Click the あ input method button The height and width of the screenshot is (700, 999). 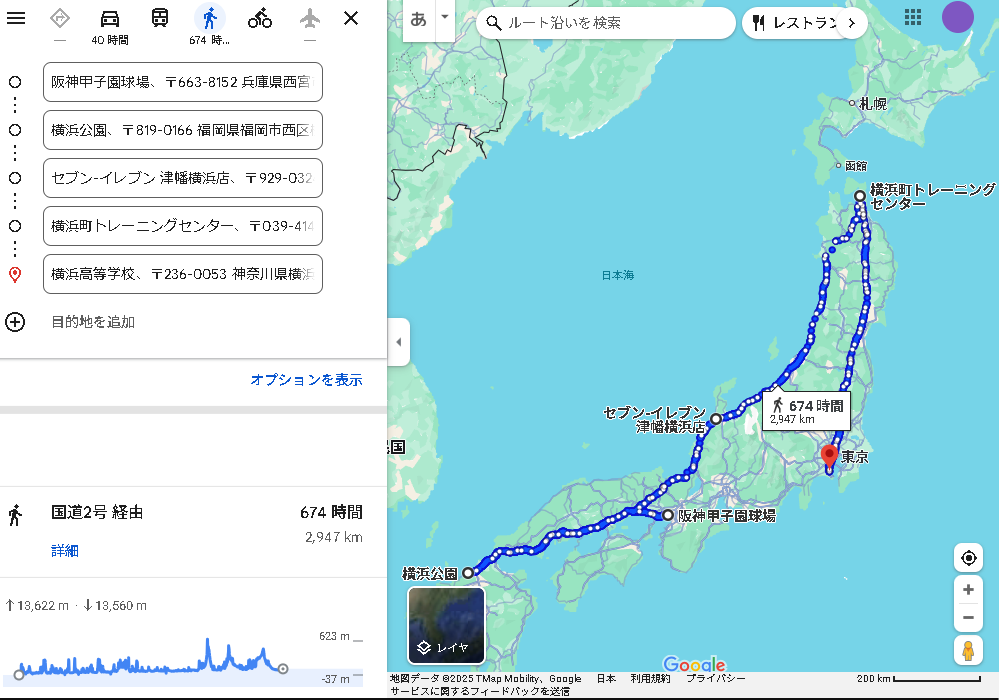(x=419, y=20)
